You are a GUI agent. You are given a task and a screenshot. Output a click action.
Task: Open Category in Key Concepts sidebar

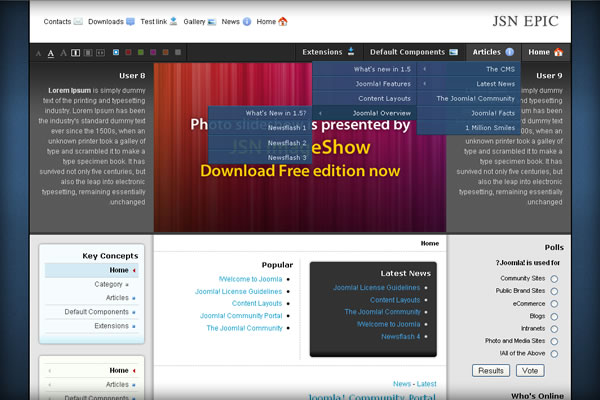click(108, 284)
